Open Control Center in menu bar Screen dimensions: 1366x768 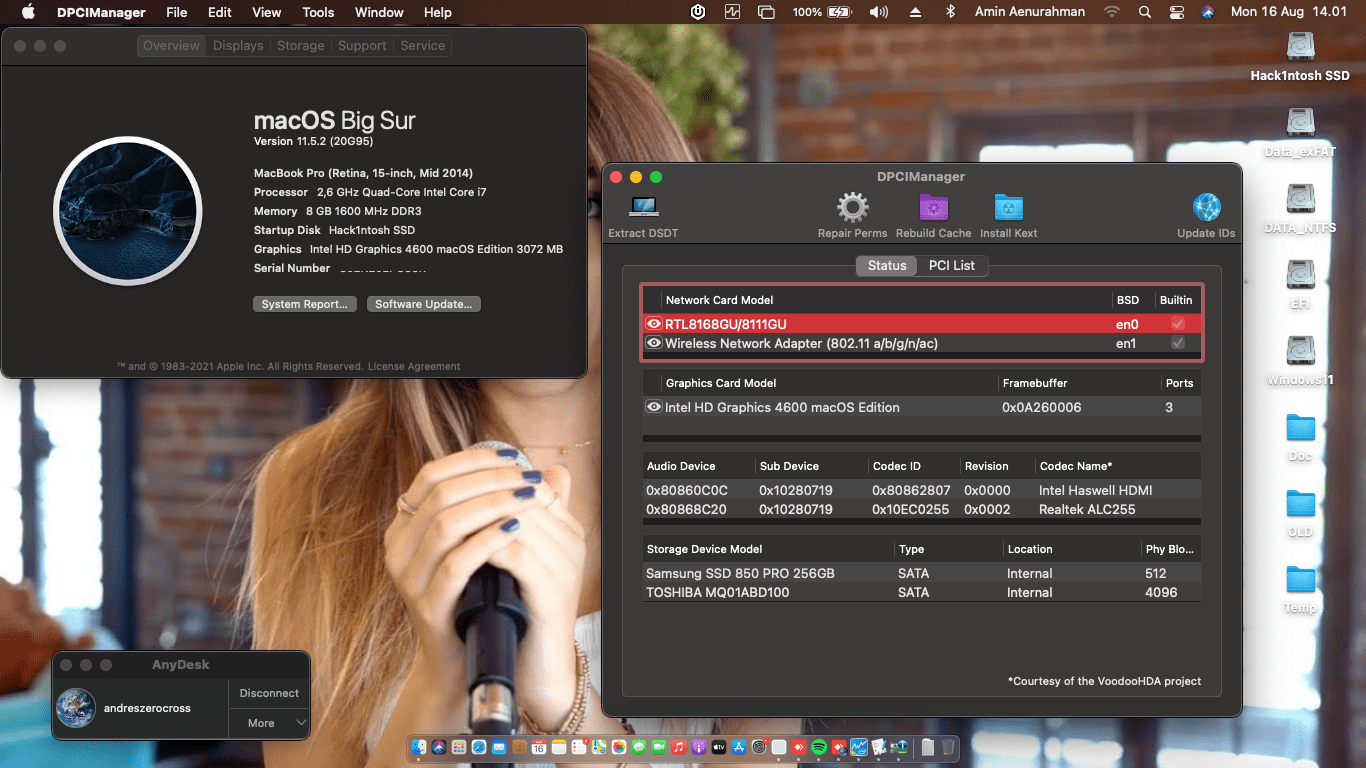[1176, 12]
